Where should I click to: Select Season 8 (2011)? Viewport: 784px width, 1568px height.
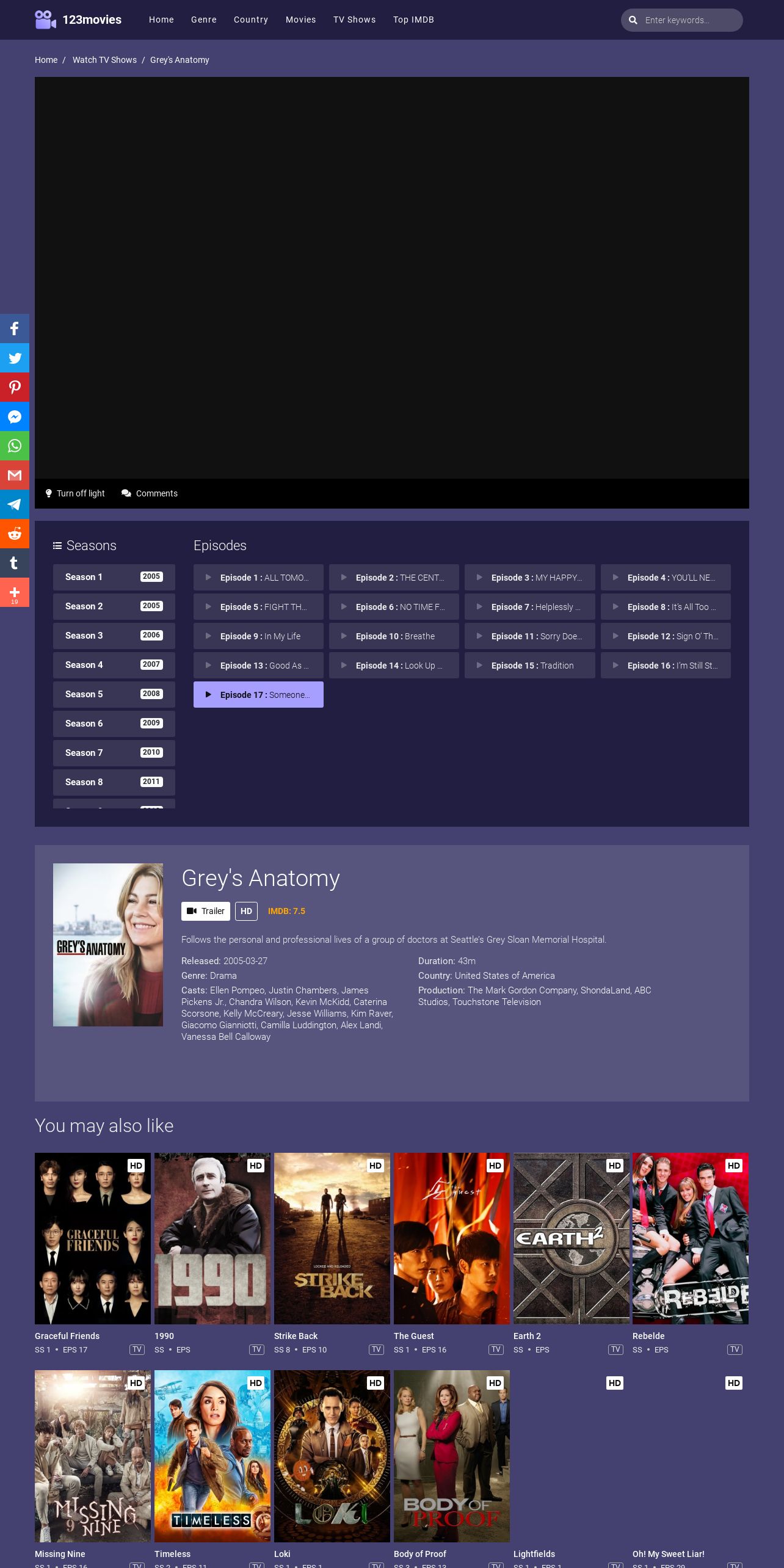(x=114, y=782)
